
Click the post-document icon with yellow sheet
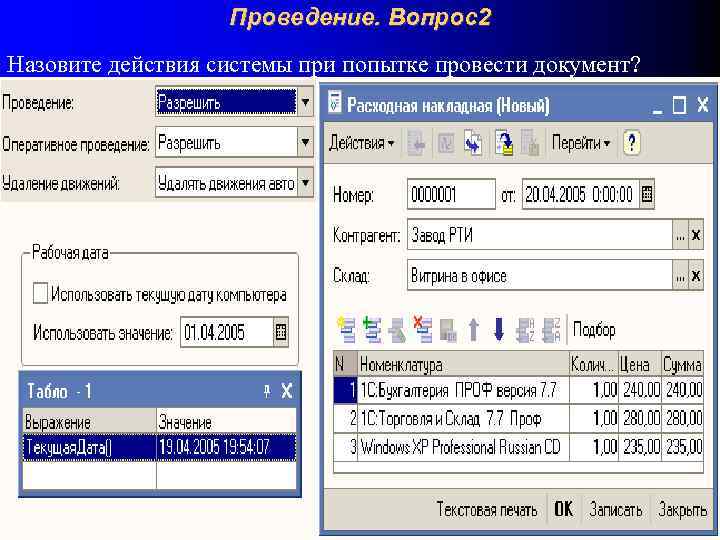pos(503,143)
